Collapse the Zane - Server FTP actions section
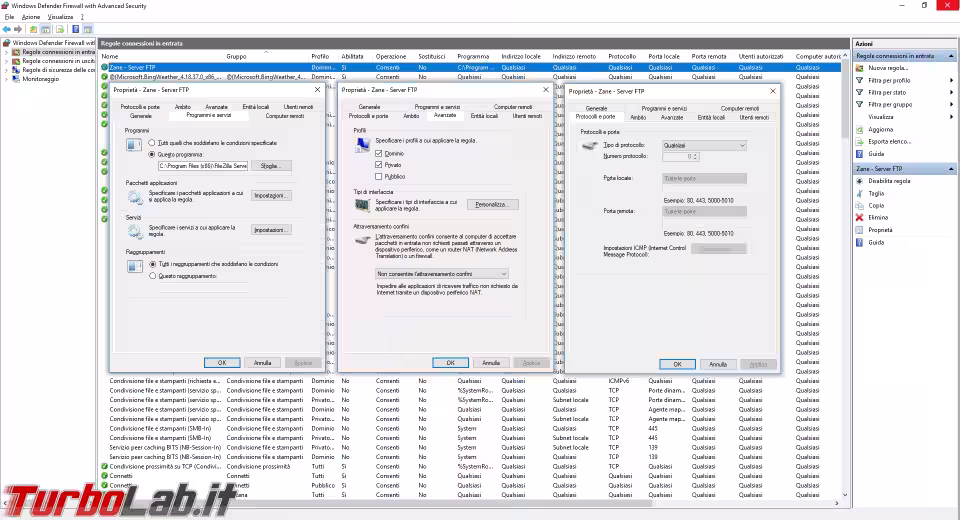The height and width of the screenshot is (520, 960). click(951, 168)
